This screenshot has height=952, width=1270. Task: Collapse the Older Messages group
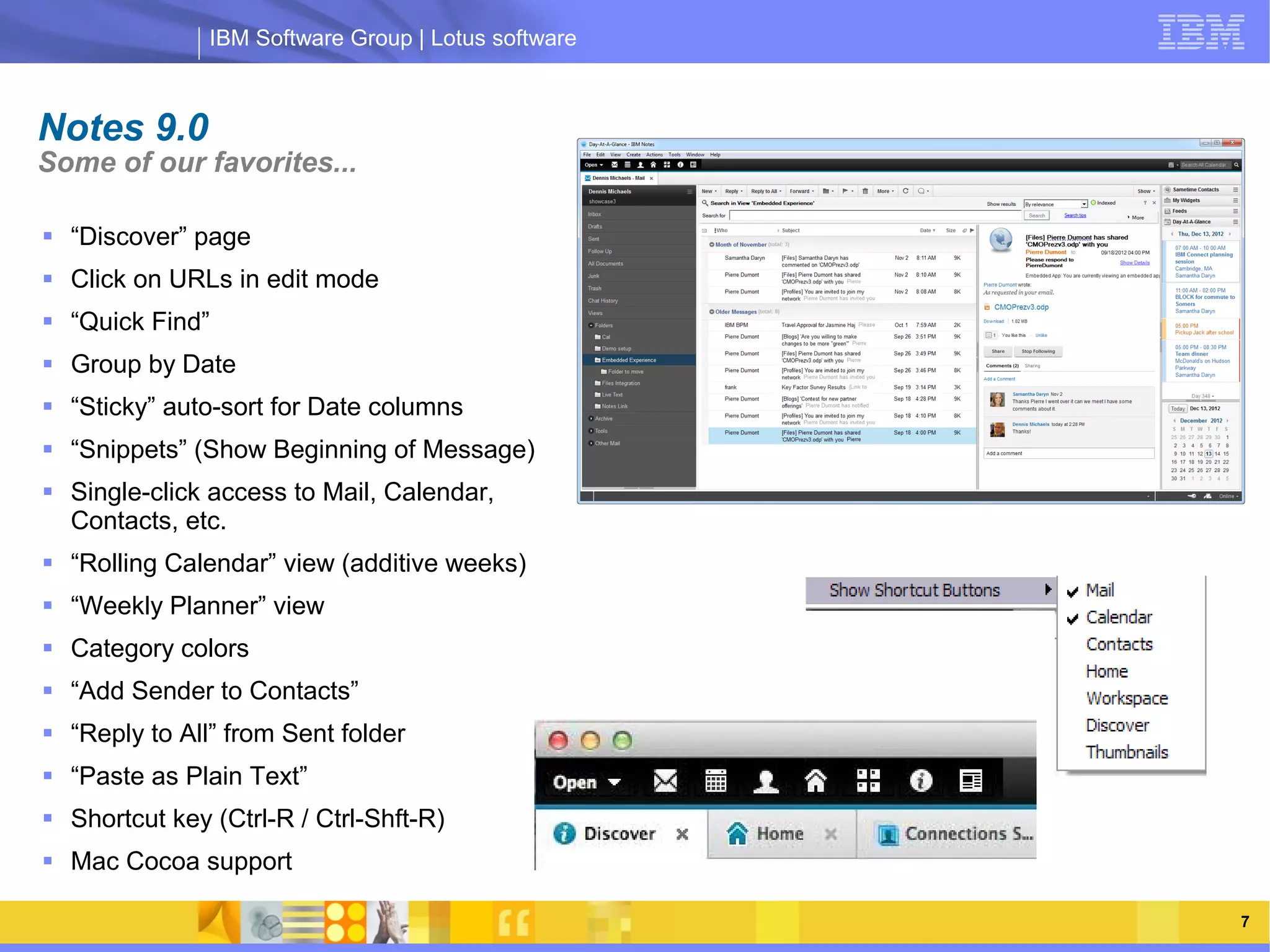pyautogui.click(x=712, y=312)
